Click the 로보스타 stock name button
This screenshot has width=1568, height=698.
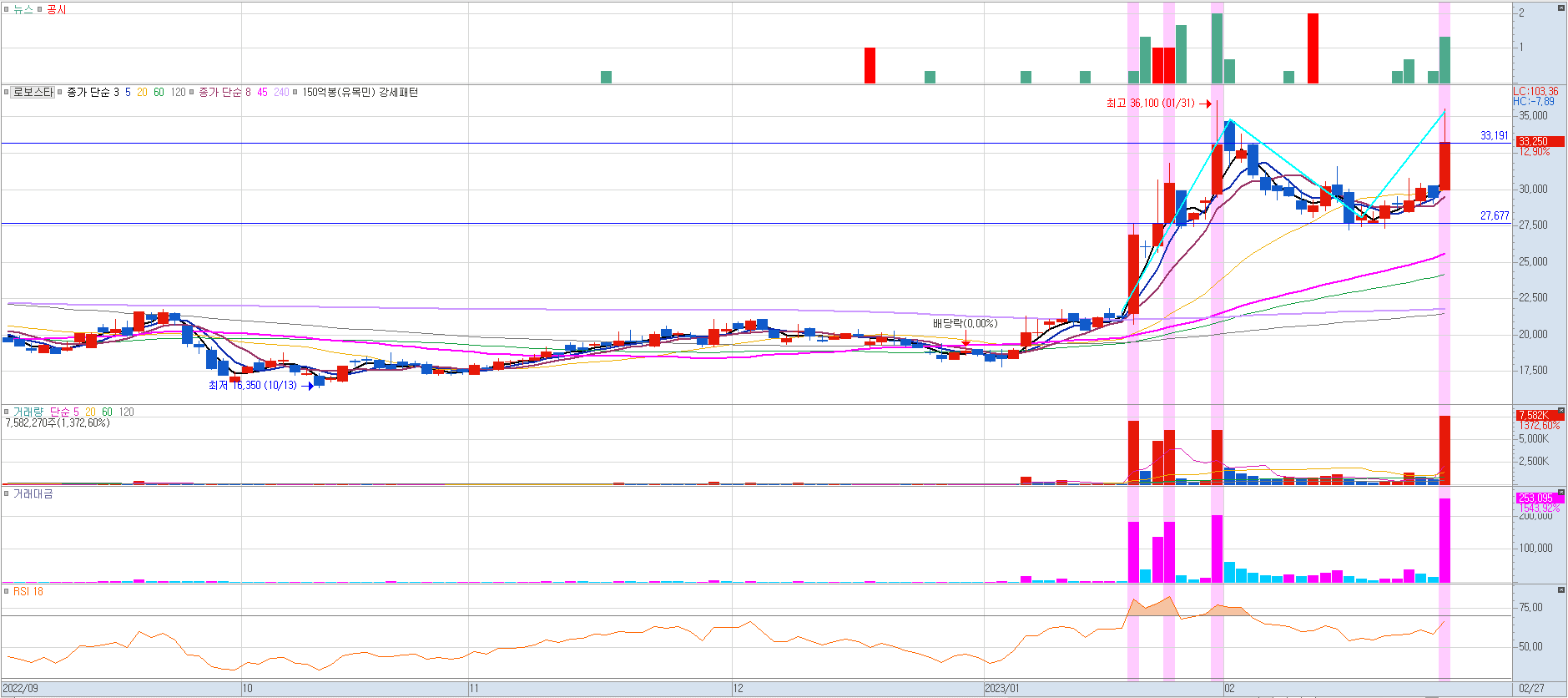(33, 92)
